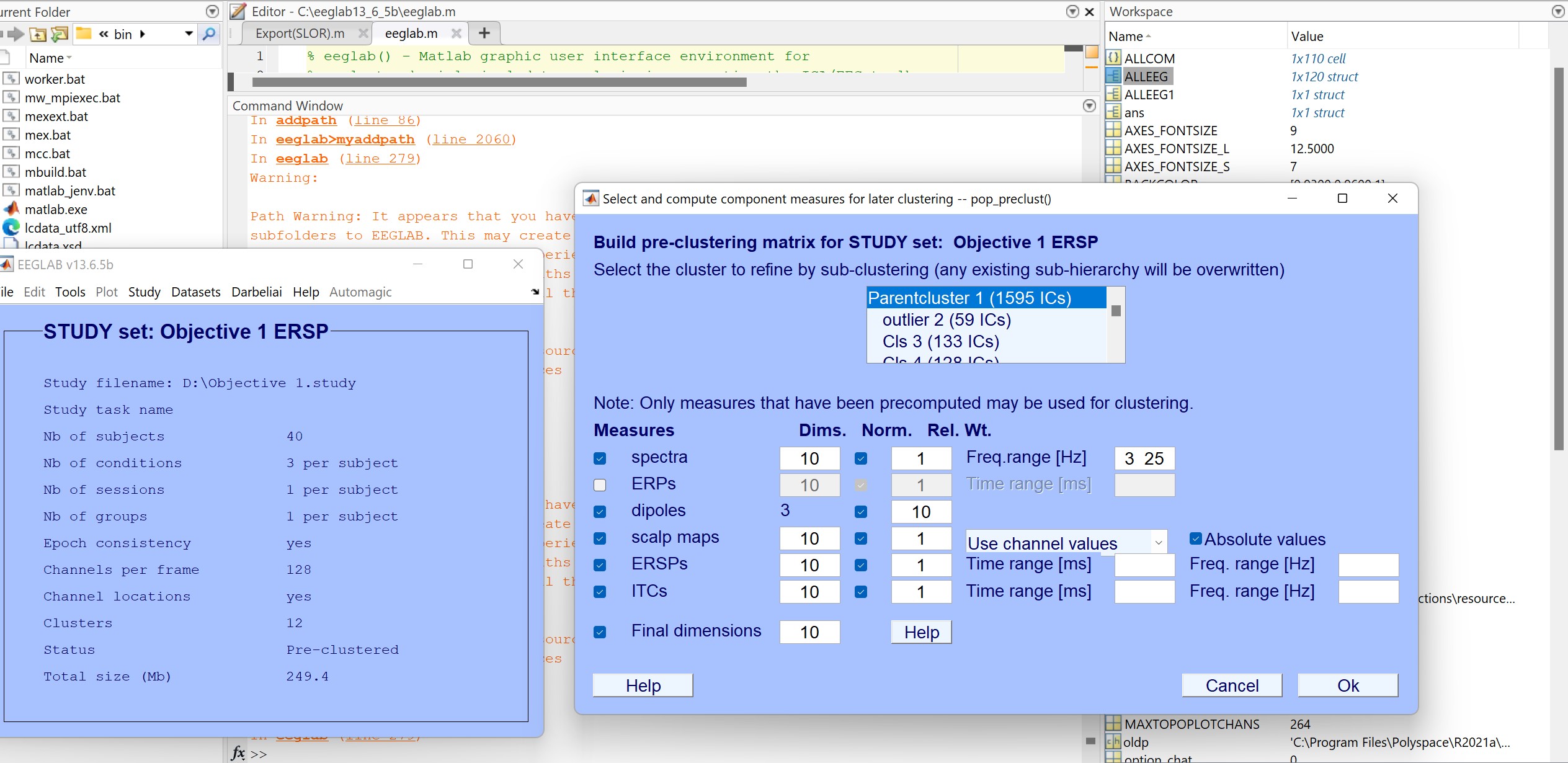Click the 'Up One Level' folder icon
1568x763 pixels.
(x=37, y=35)
